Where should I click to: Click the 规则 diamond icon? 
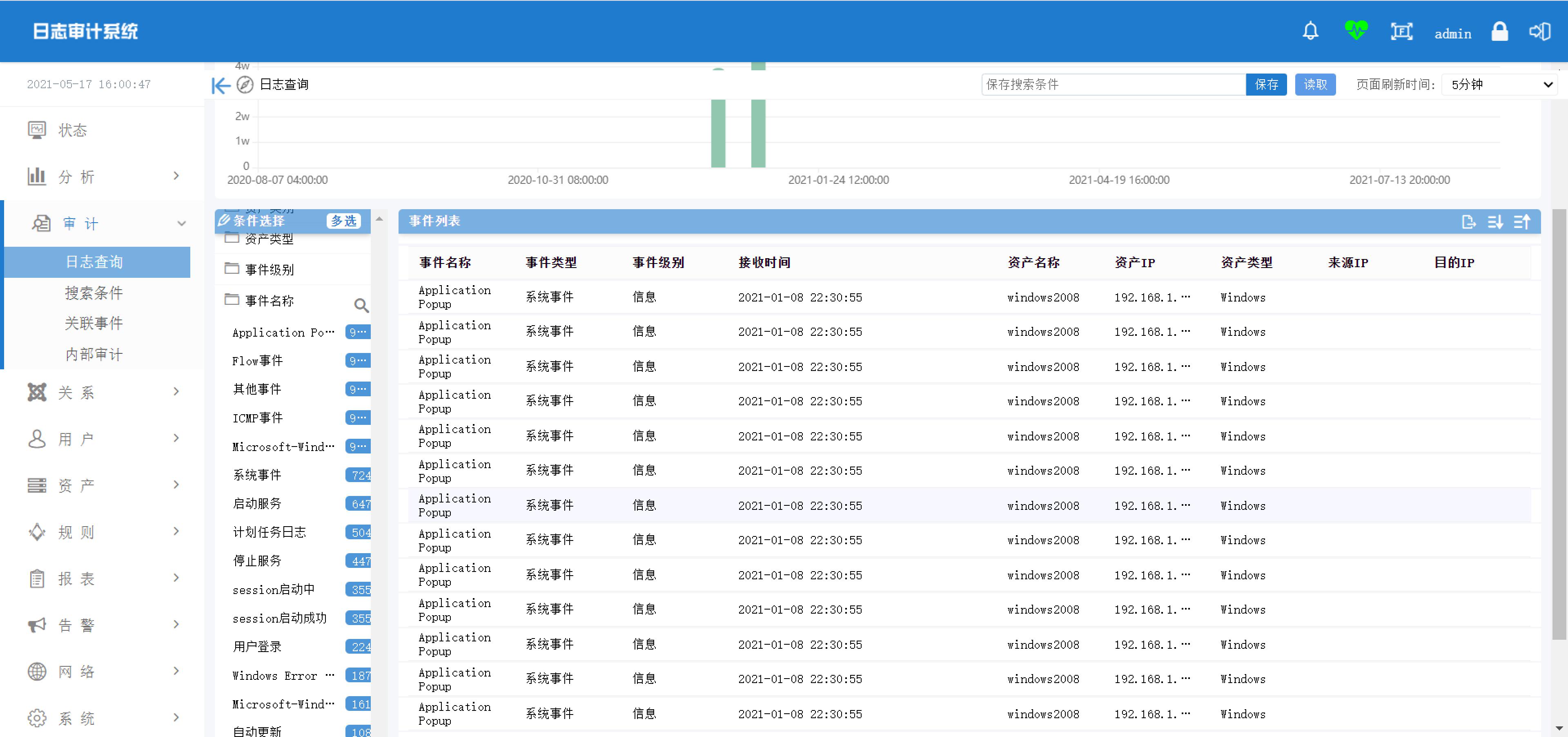coord(36,532)
